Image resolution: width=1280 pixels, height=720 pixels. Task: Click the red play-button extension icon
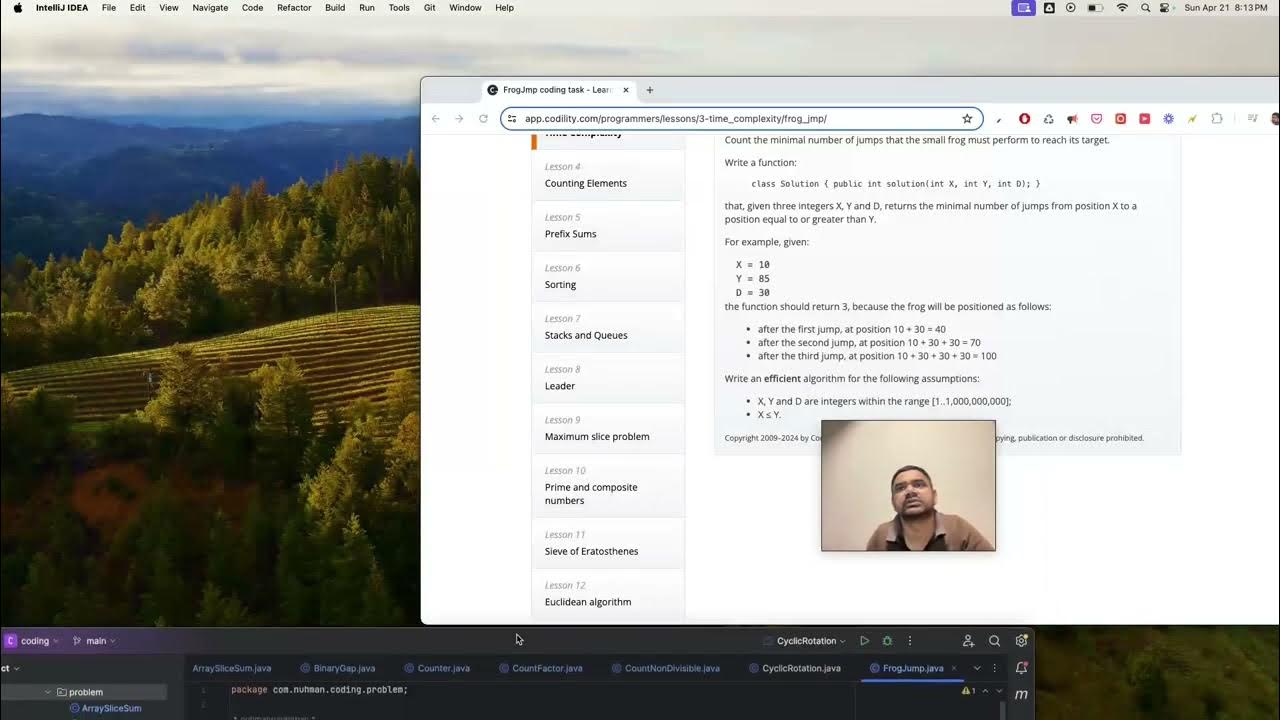pyautogui.click(x=1144, y=118)
